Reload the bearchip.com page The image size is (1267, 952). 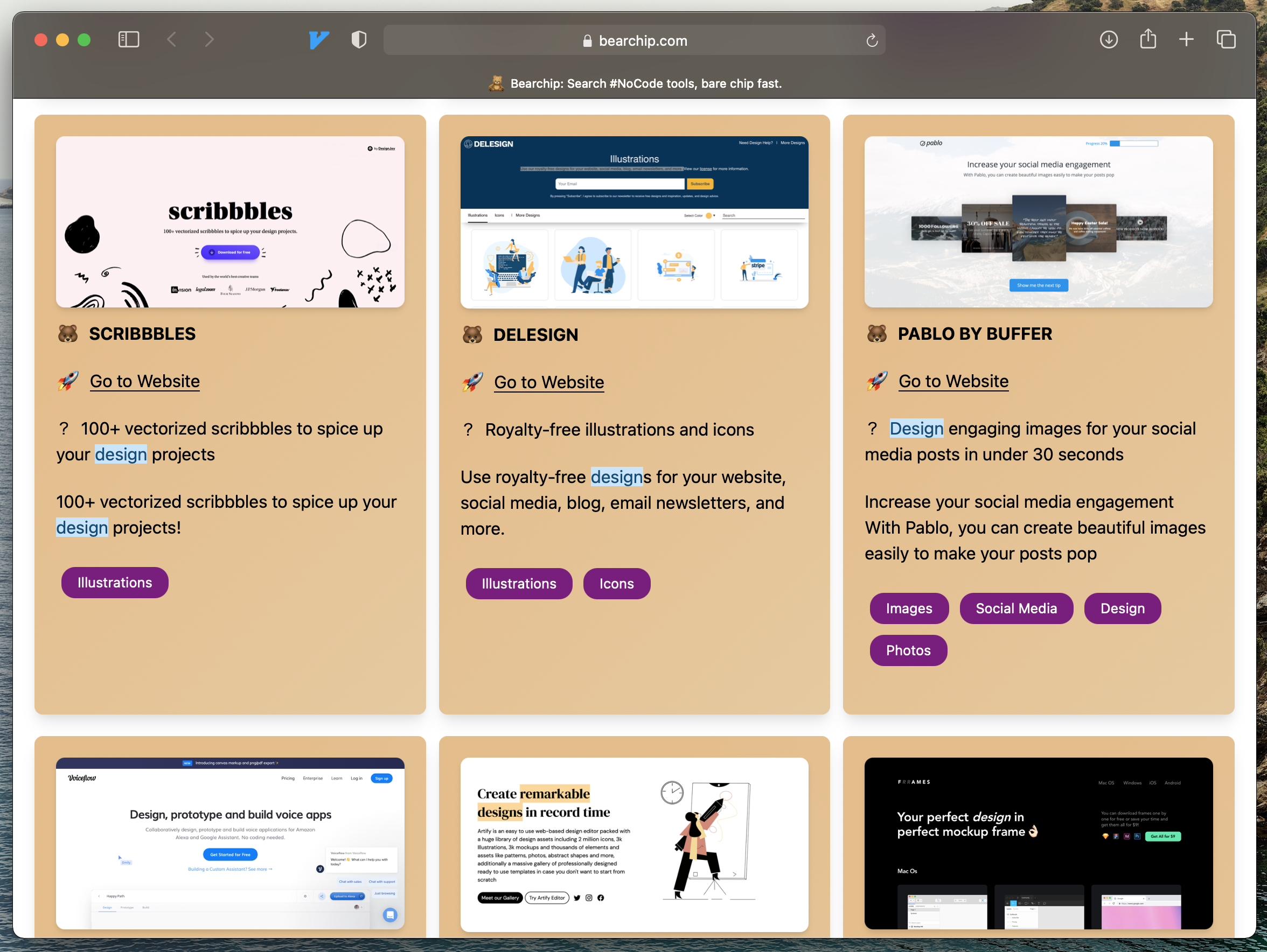click(872, 40)
